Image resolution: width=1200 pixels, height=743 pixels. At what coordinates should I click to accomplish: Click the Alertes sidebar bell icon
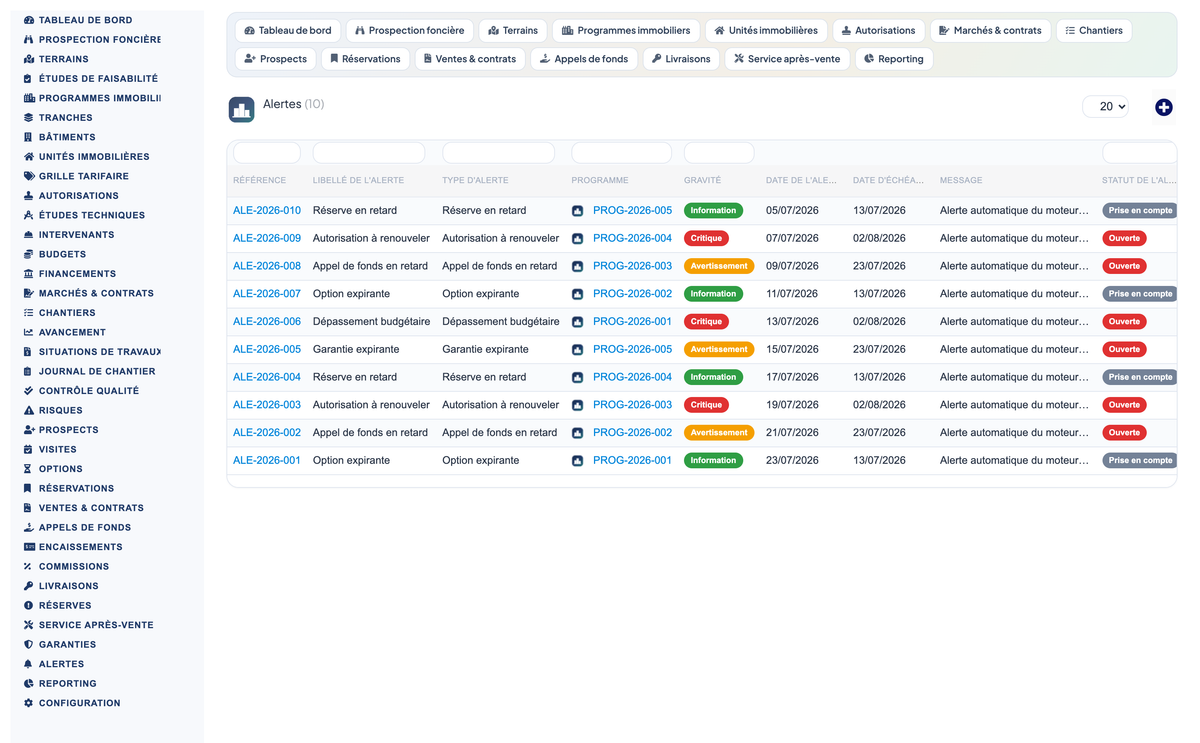pyautogui.click(x=29, y=664)
